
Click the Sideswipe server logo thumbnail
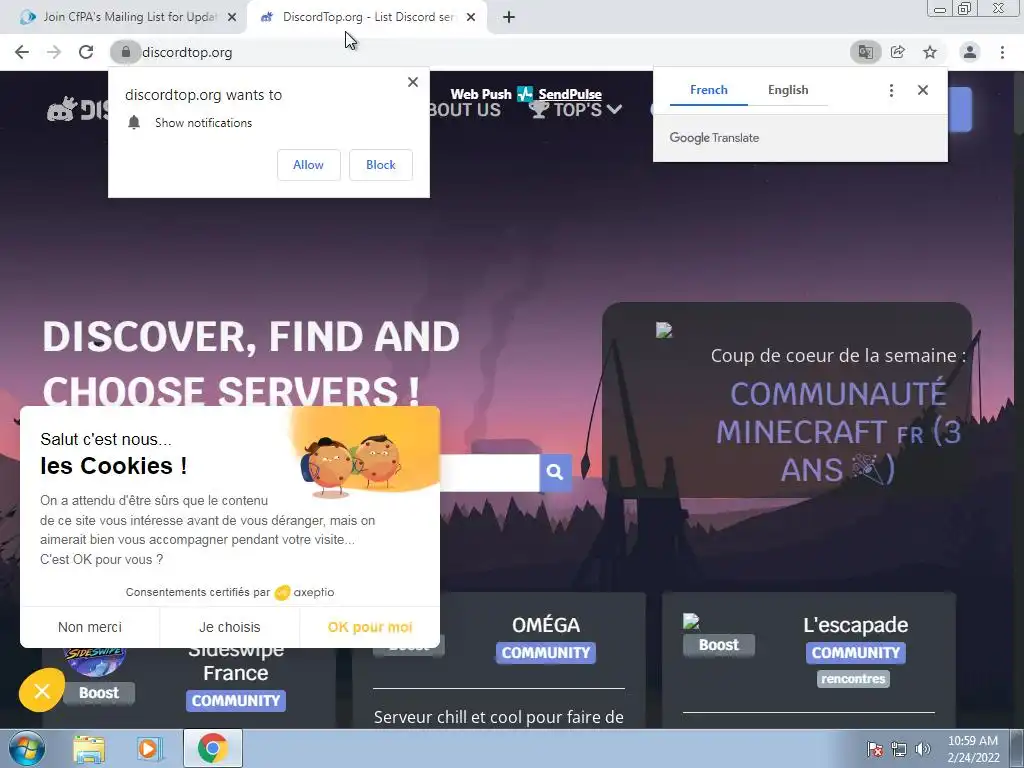coord(96,660)
